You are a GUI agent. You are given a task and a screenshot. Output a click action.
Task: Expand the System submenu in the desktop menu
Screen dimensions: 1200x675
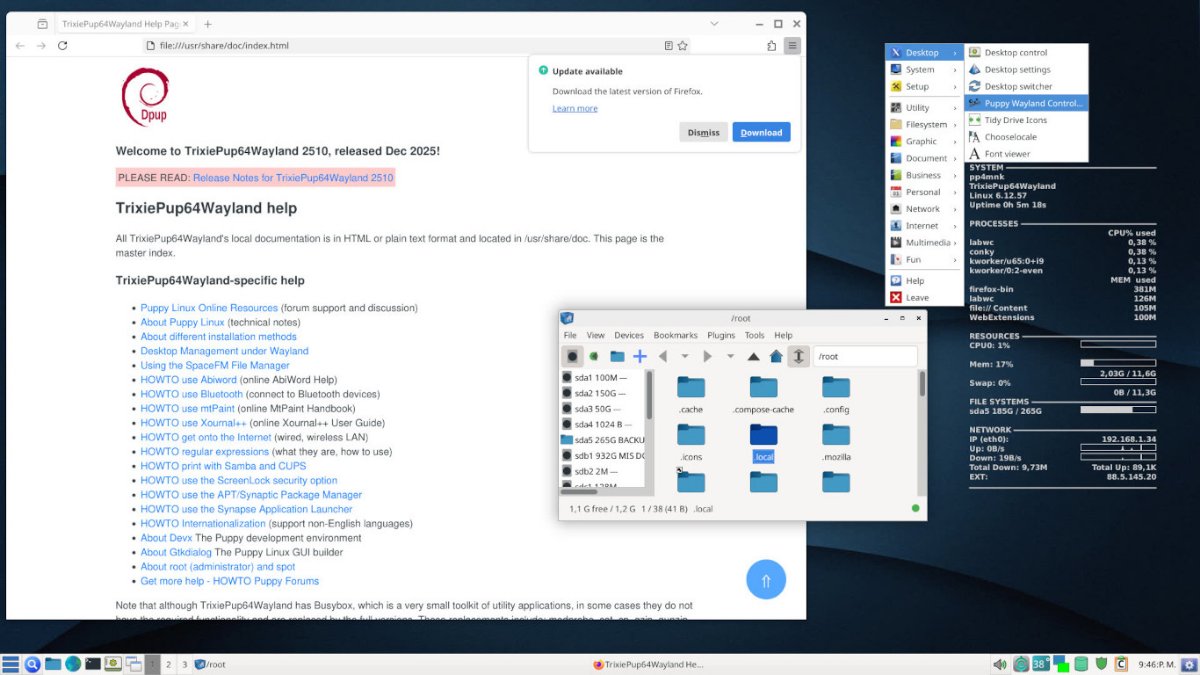pos(922,70)
